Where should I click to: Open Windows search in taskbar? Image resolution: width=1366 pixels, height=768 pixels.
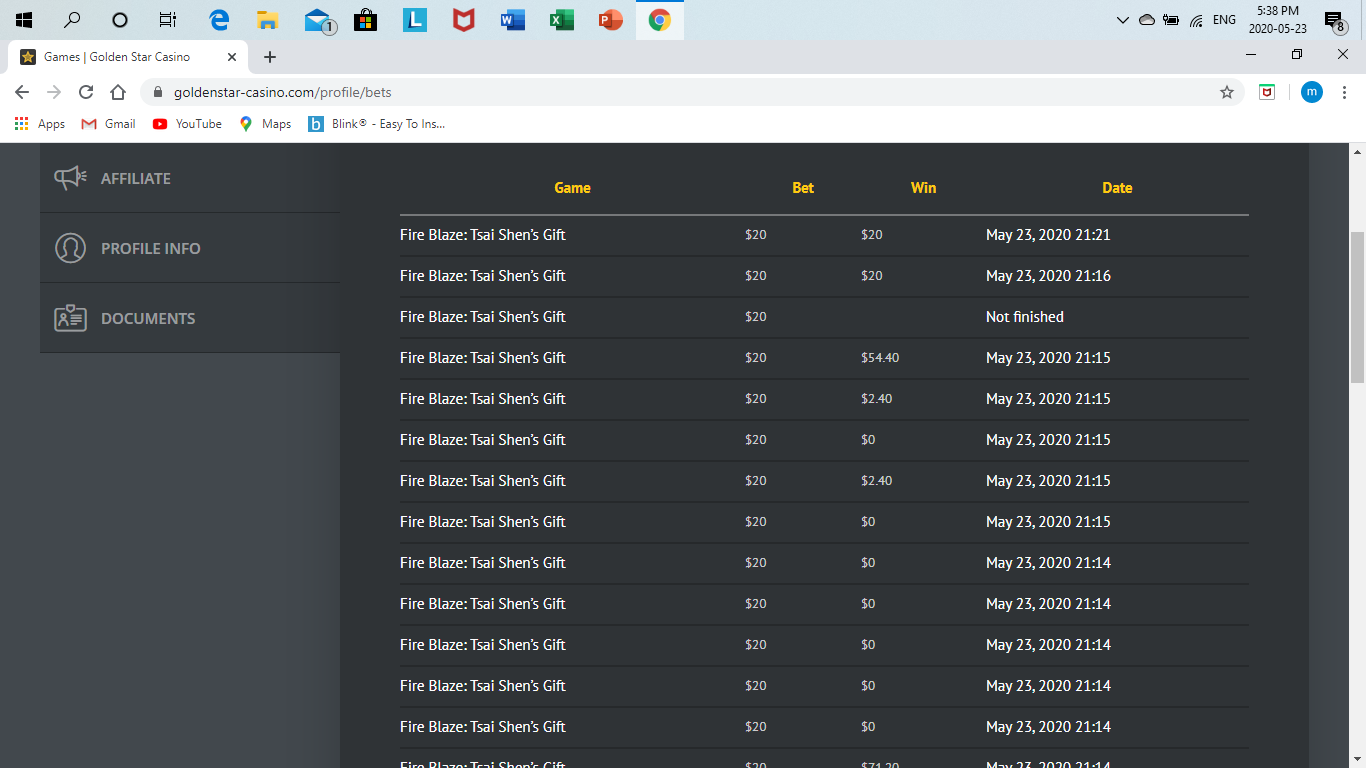[72, 20]
